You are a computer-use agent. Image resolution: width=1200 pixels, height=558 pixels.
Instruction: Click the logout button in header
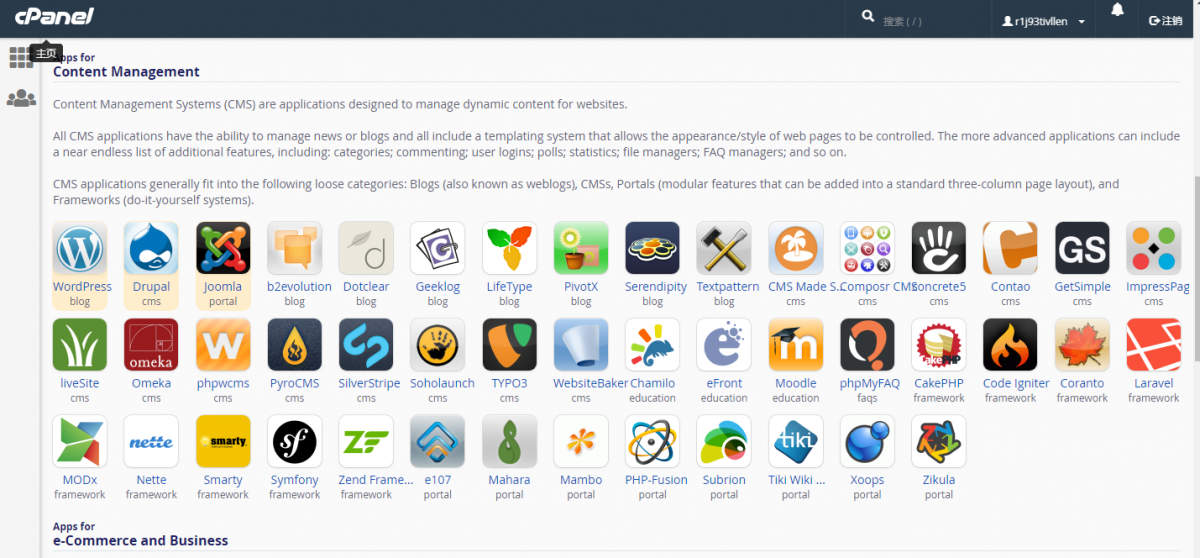pos(1165,20)
